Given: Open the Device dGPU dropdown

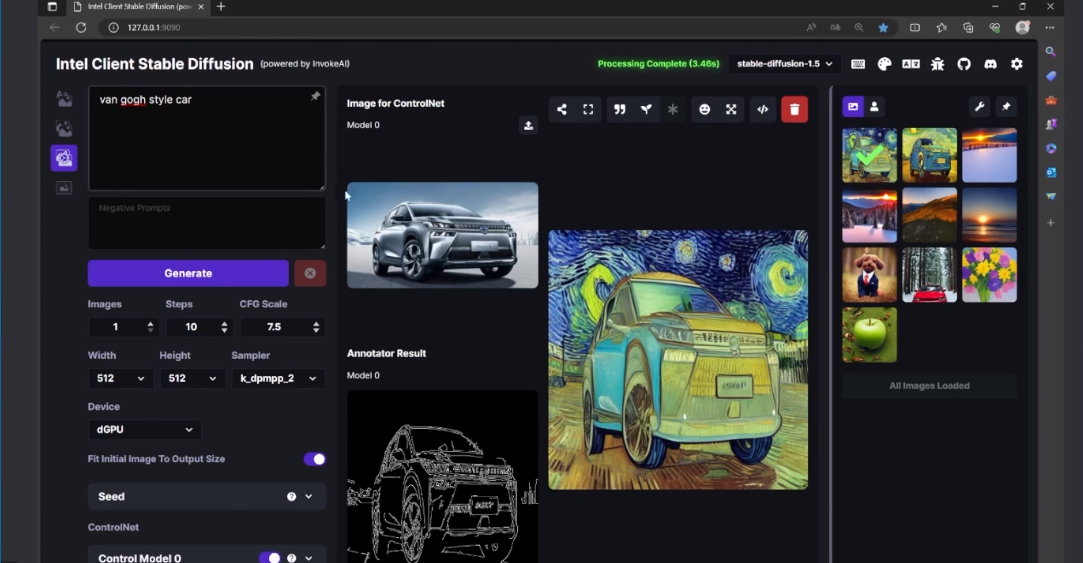Looking at the screenshot, I should [144, 429].
